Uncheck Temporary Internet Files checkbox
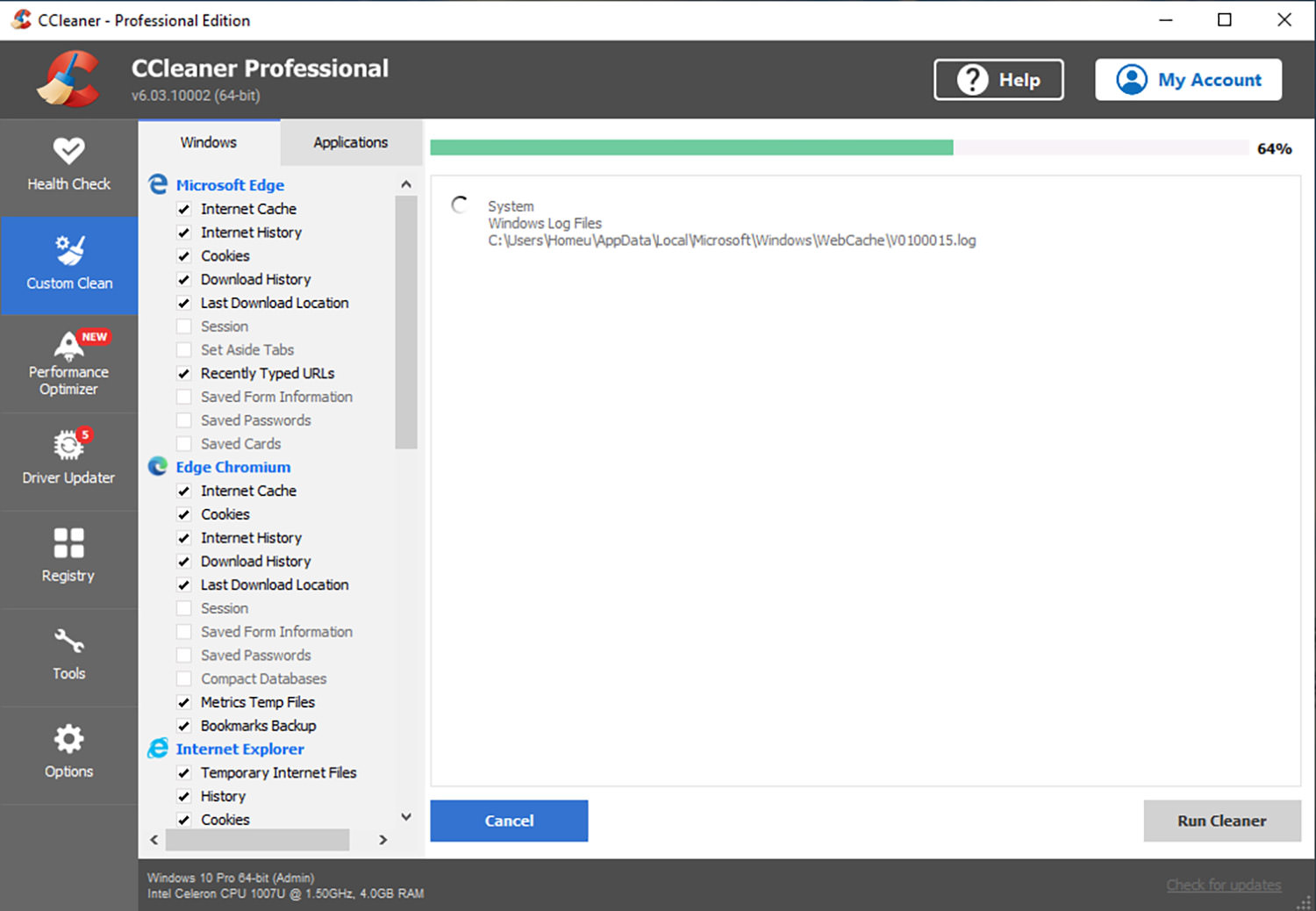1316x911 pixels. [184, 773]
